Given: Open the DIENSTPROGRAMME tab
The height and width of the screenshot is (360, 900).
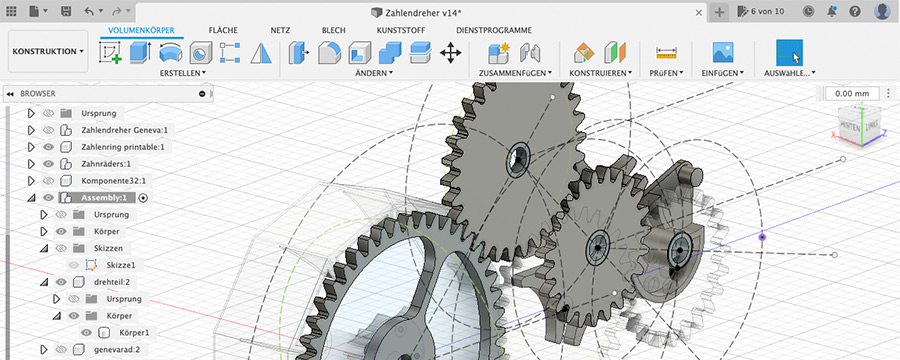Looking at the screenshot, I should click(494, 30).
